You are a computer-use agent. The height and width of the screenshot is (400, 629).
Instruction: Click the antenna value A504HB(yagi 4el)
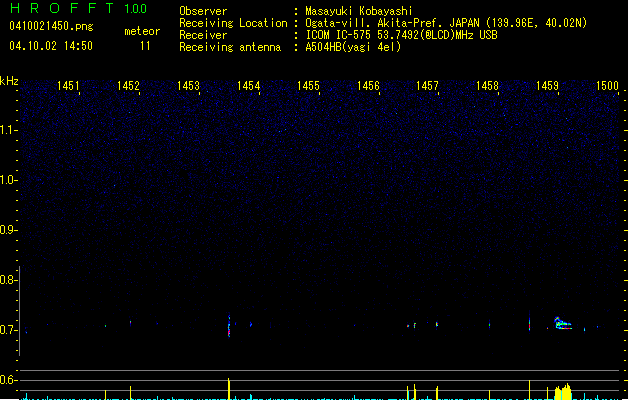[353, 47]
